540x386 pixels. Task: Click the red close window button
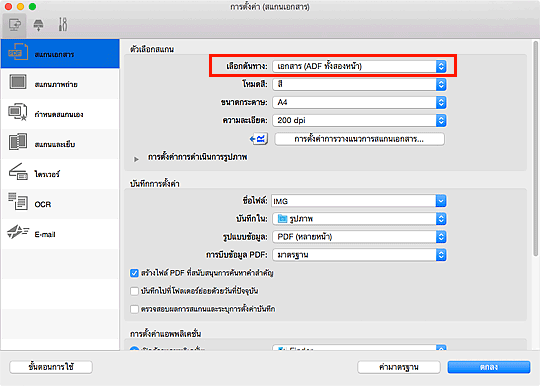pyautogui.click(x=9, y=7)
